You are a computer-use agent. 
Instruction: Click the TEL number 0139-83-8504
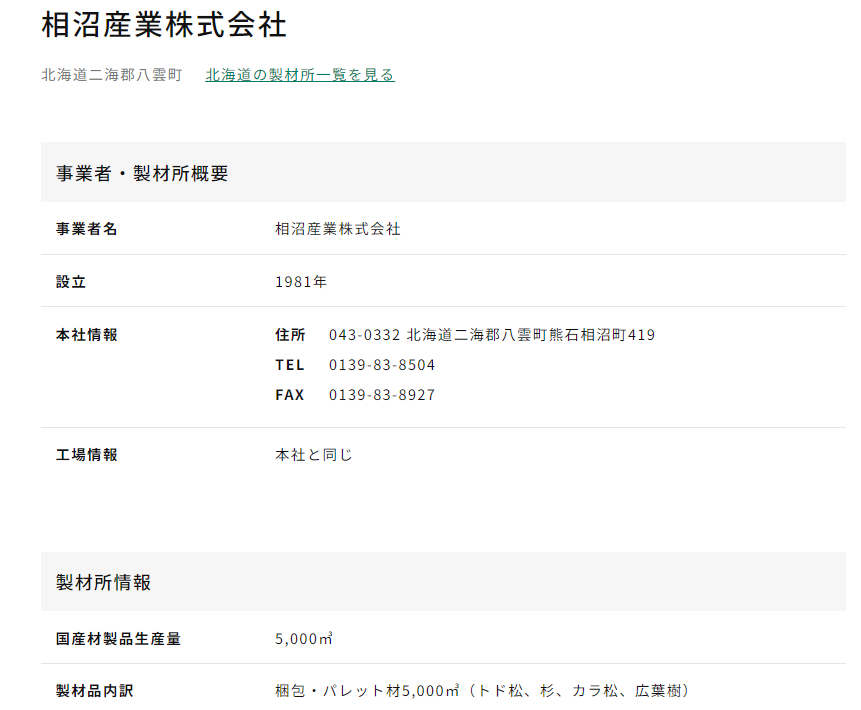click(382, 365)
